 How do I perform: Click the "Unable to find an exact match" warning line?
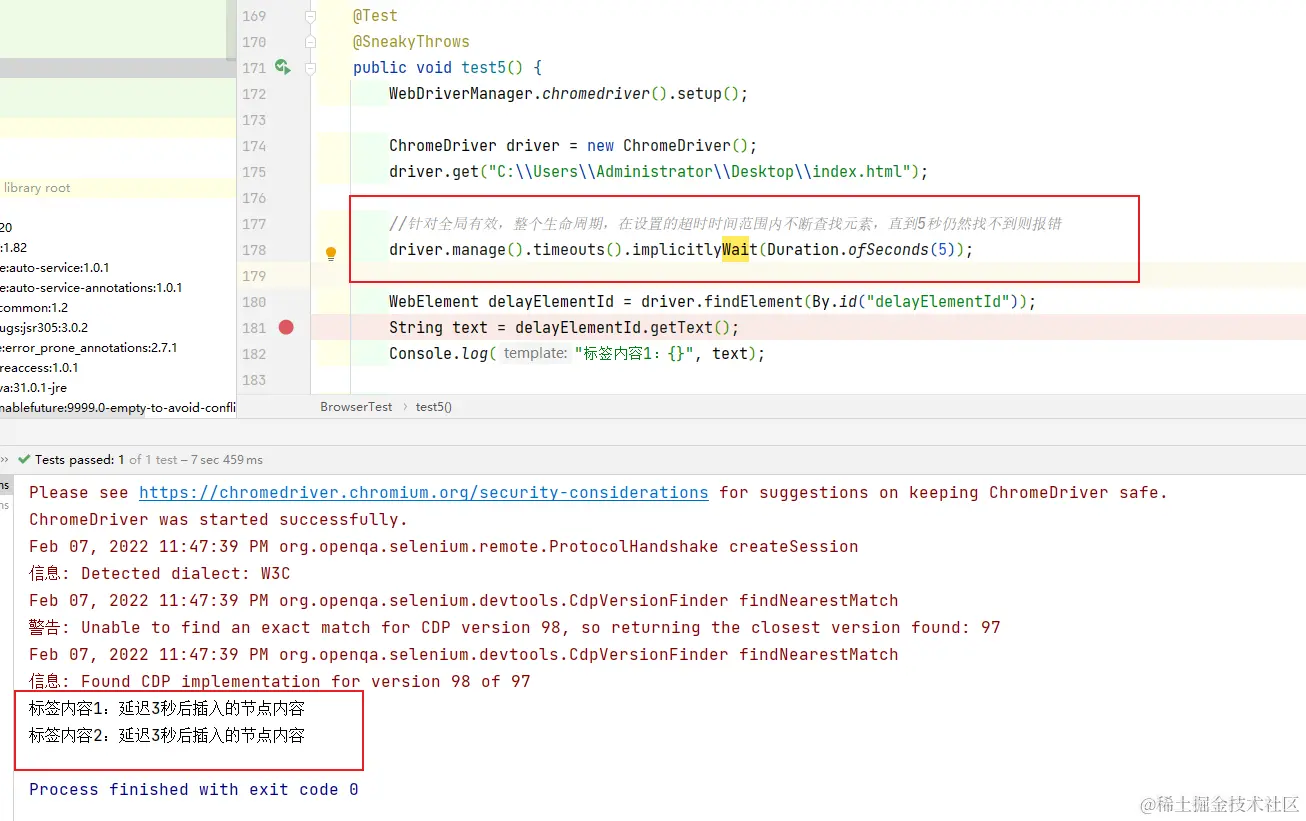point(515,628)
